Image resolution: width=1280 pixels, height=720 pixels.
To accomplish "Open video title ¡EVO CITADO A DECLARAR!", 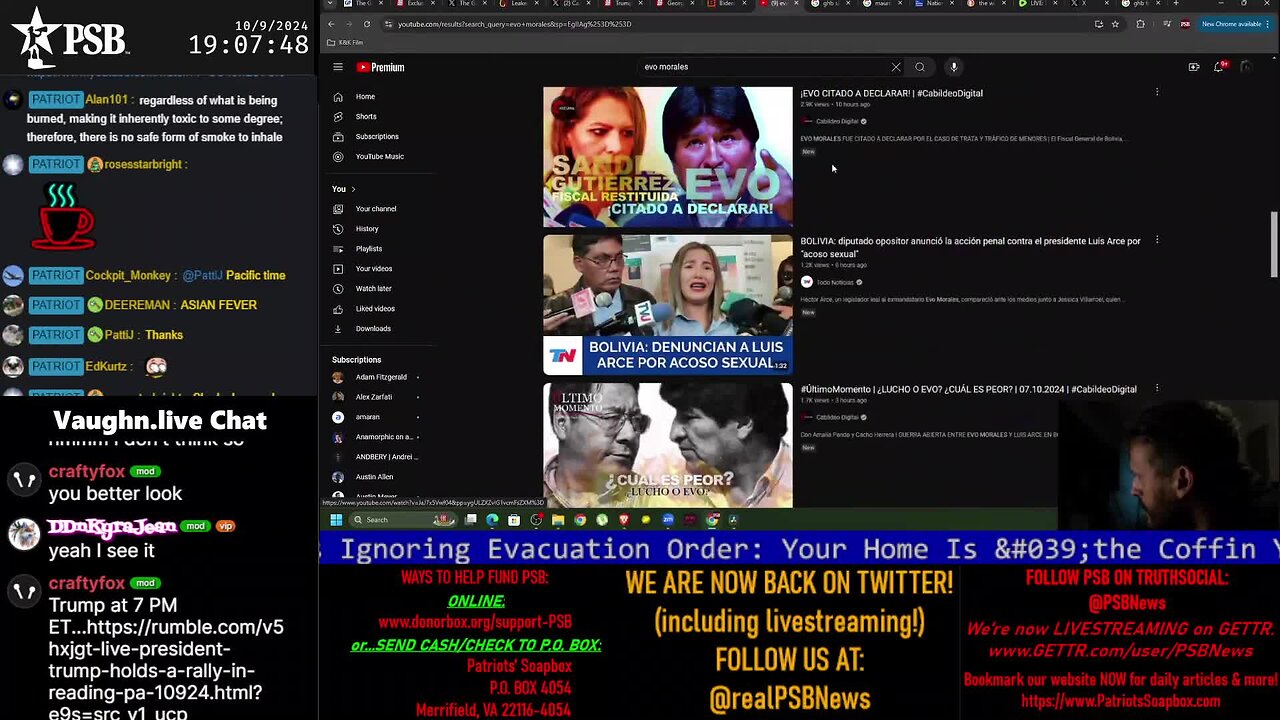I will point(891,93).
